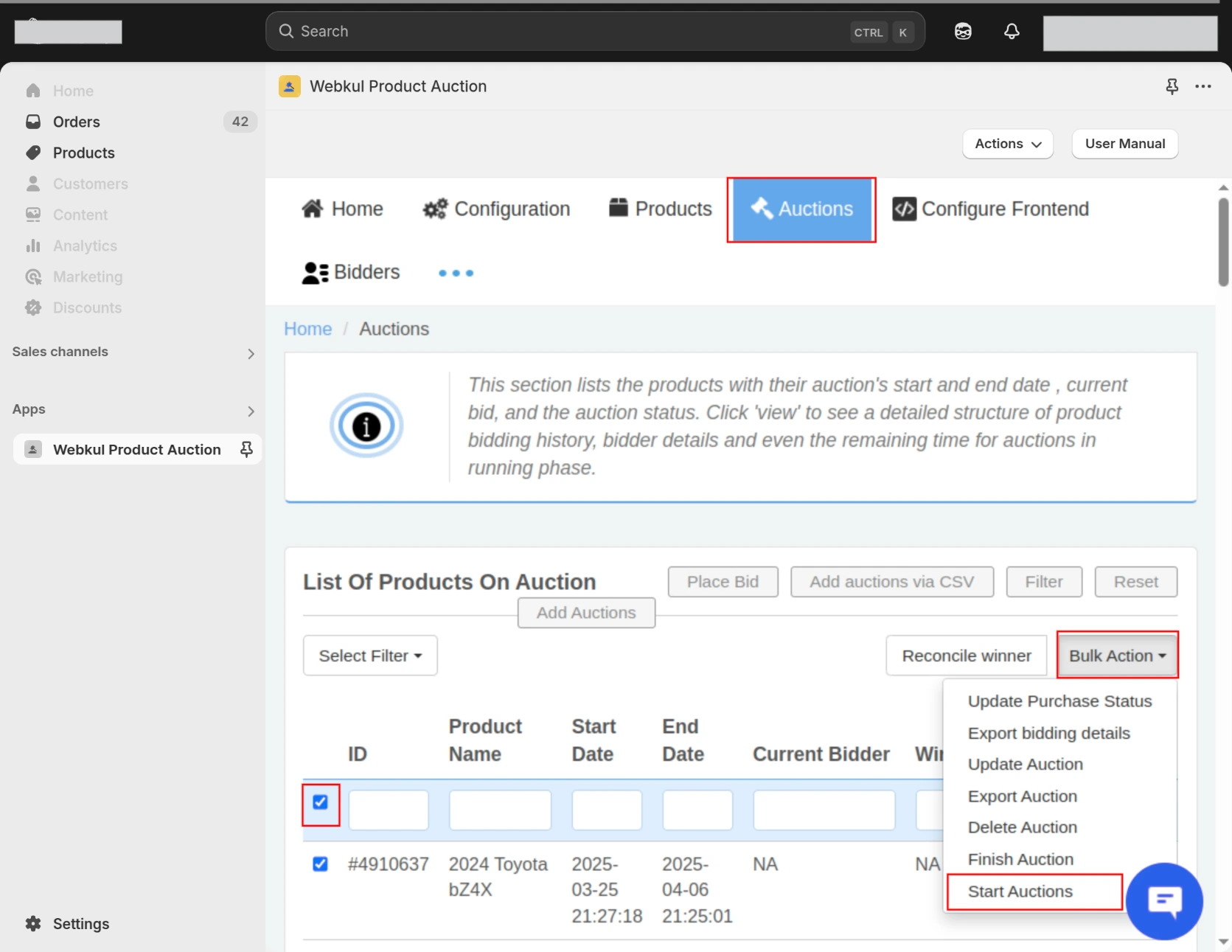Follow the Home breadcrumb link
1232x952 pixels.
tap(307, 329)
